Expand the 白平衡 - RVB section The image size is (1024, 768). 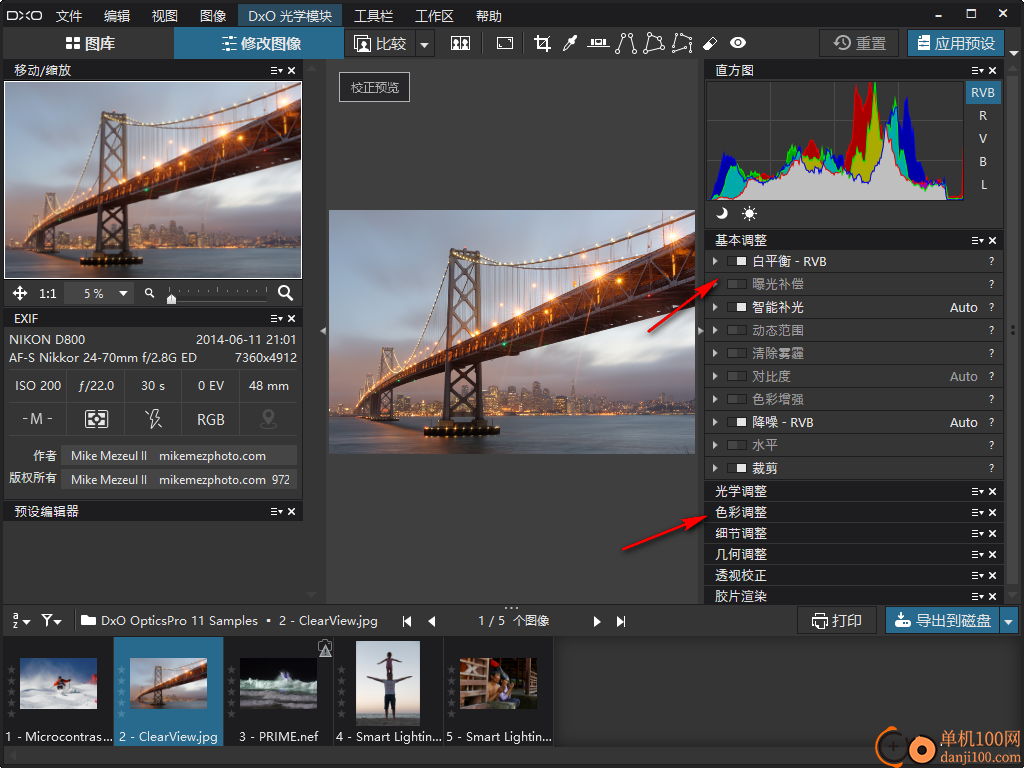(715, 261)
